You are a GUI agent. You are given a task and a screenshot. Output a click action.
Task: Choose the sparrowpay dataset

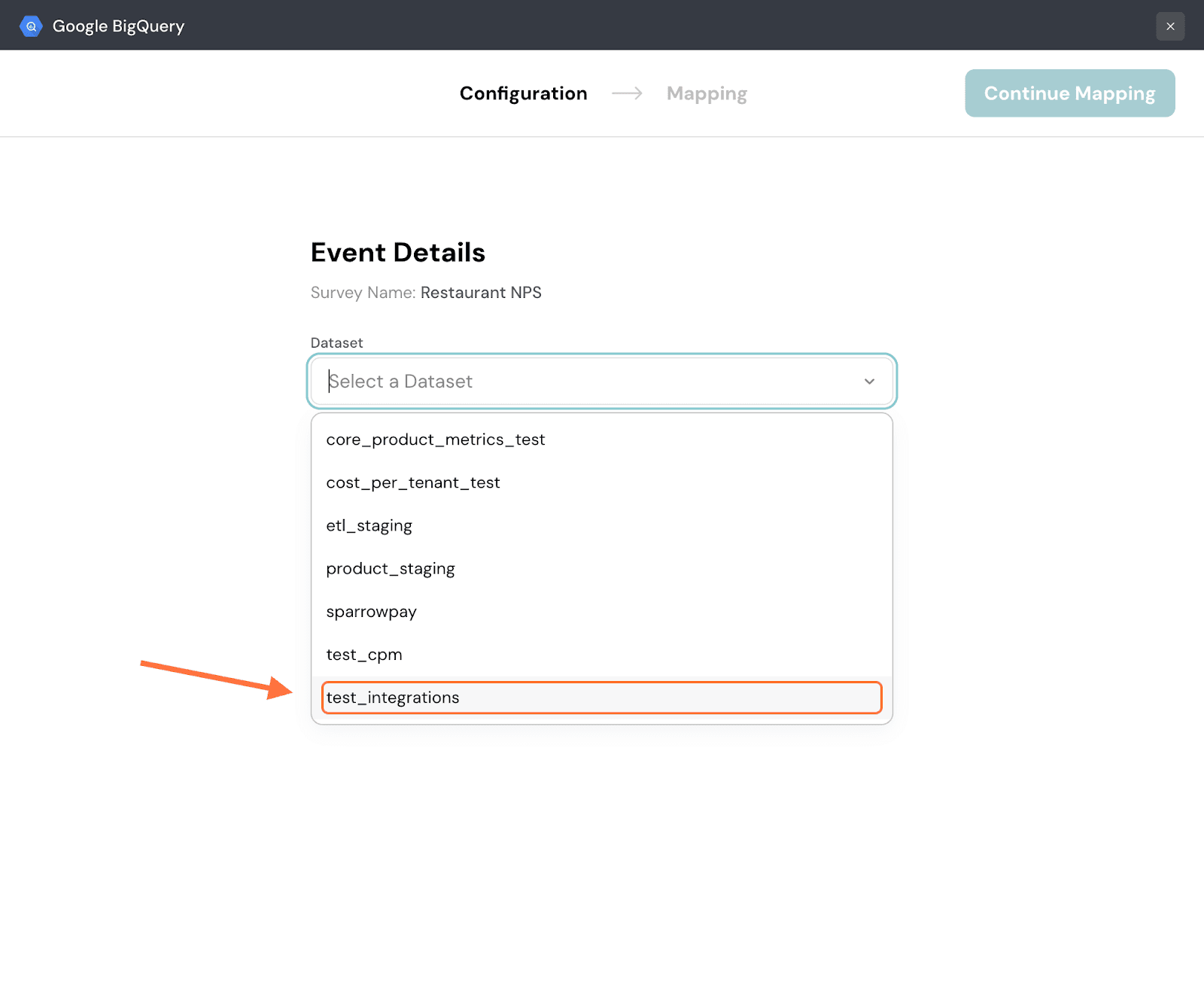(x=371, y=612)
